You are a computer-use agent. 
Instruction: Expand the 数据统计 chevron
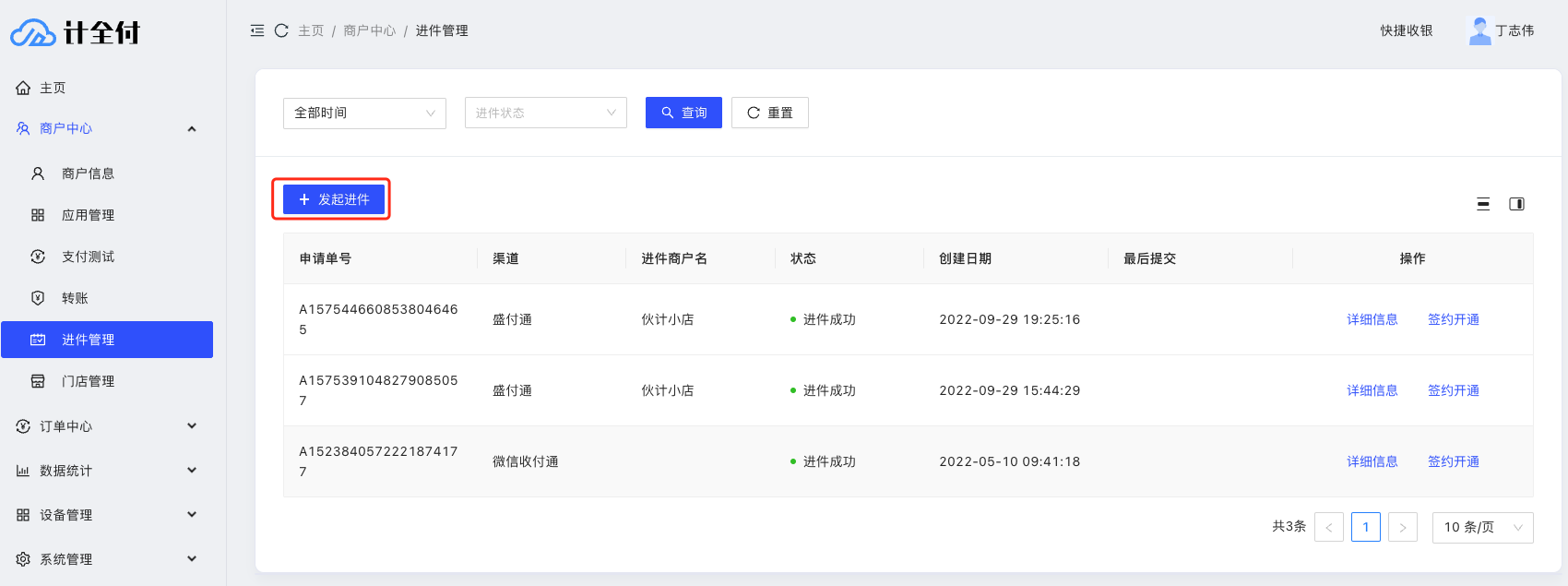(192, 471)
